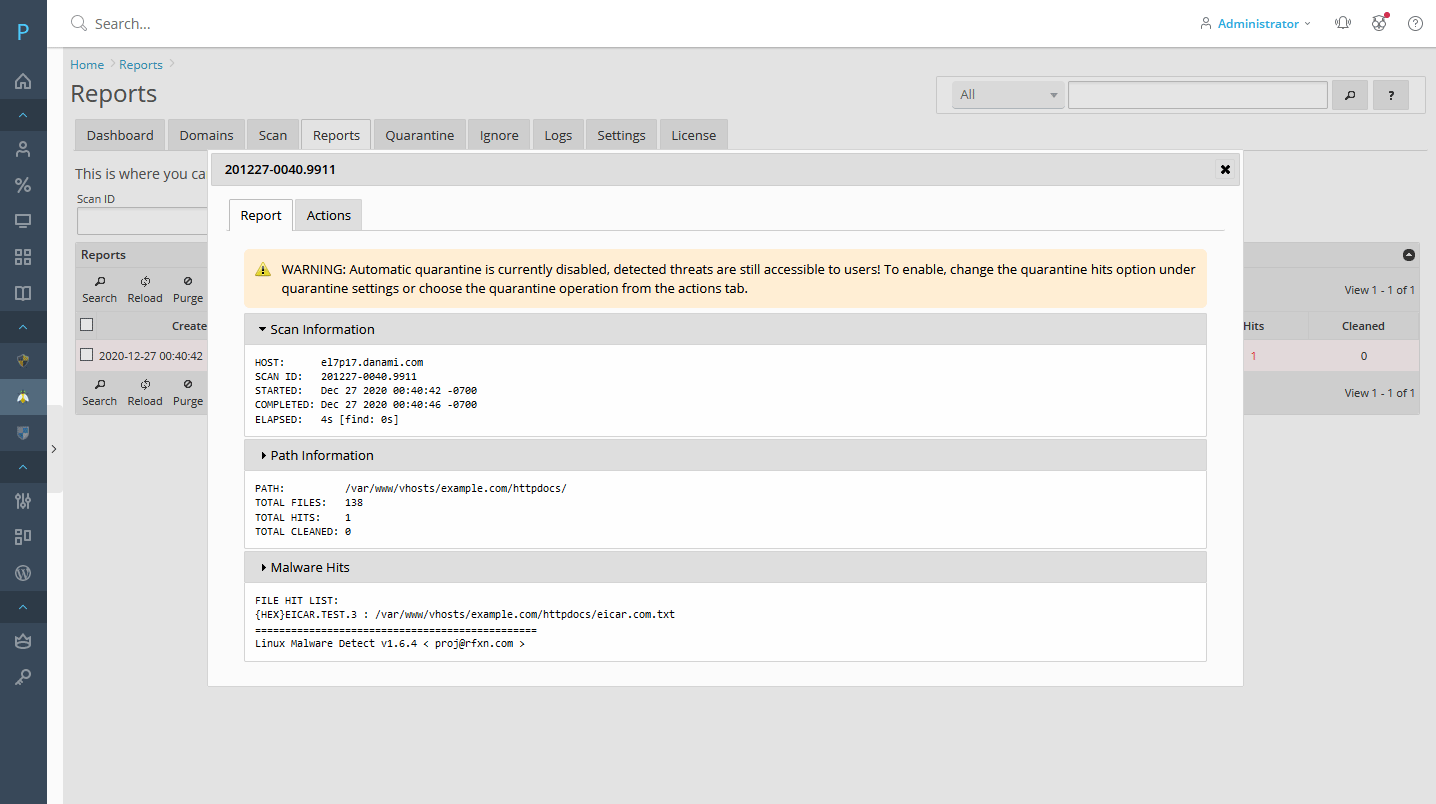Open the sliders tools icon in the sidebar
The image size is (1436, 804).
(x=23, y=501)
